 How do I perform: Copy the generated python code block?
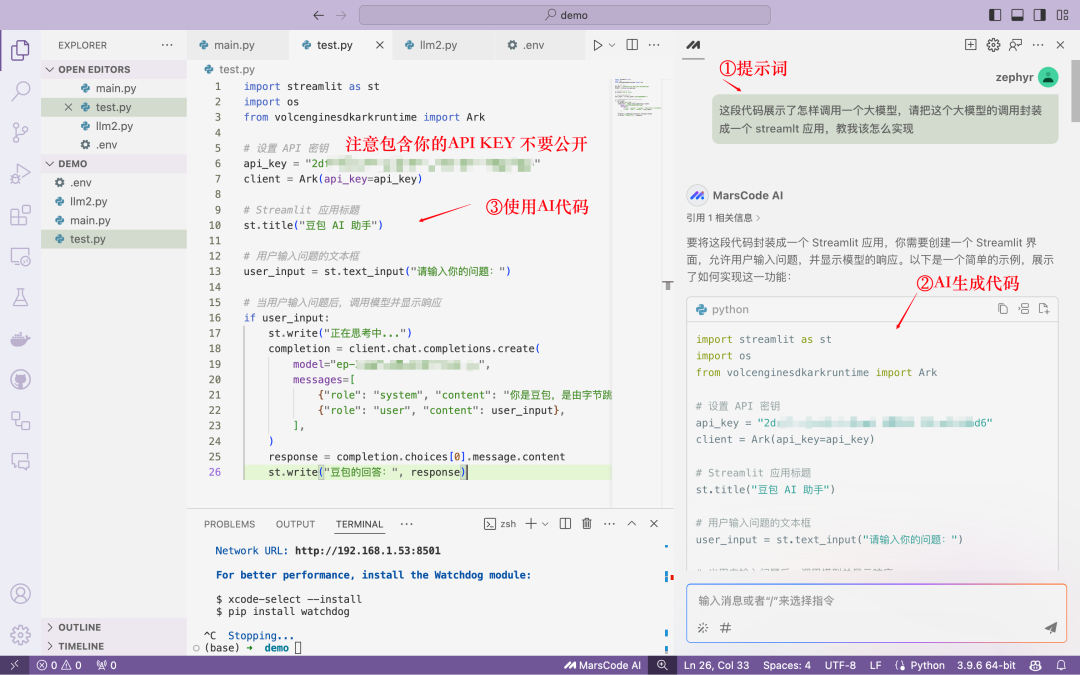[x=1002, y=309]
